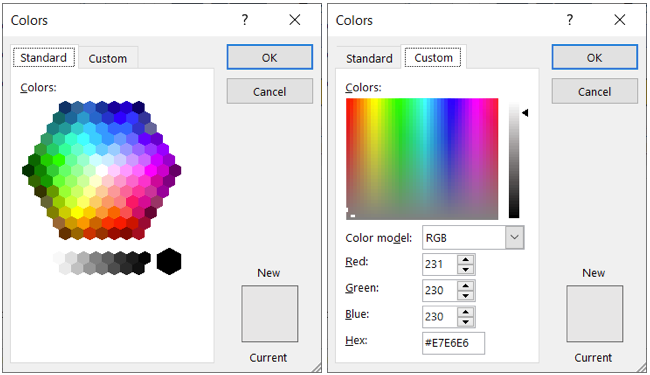
Task: Click the Blue value field showing 230
Action: [x=440, y=317]
